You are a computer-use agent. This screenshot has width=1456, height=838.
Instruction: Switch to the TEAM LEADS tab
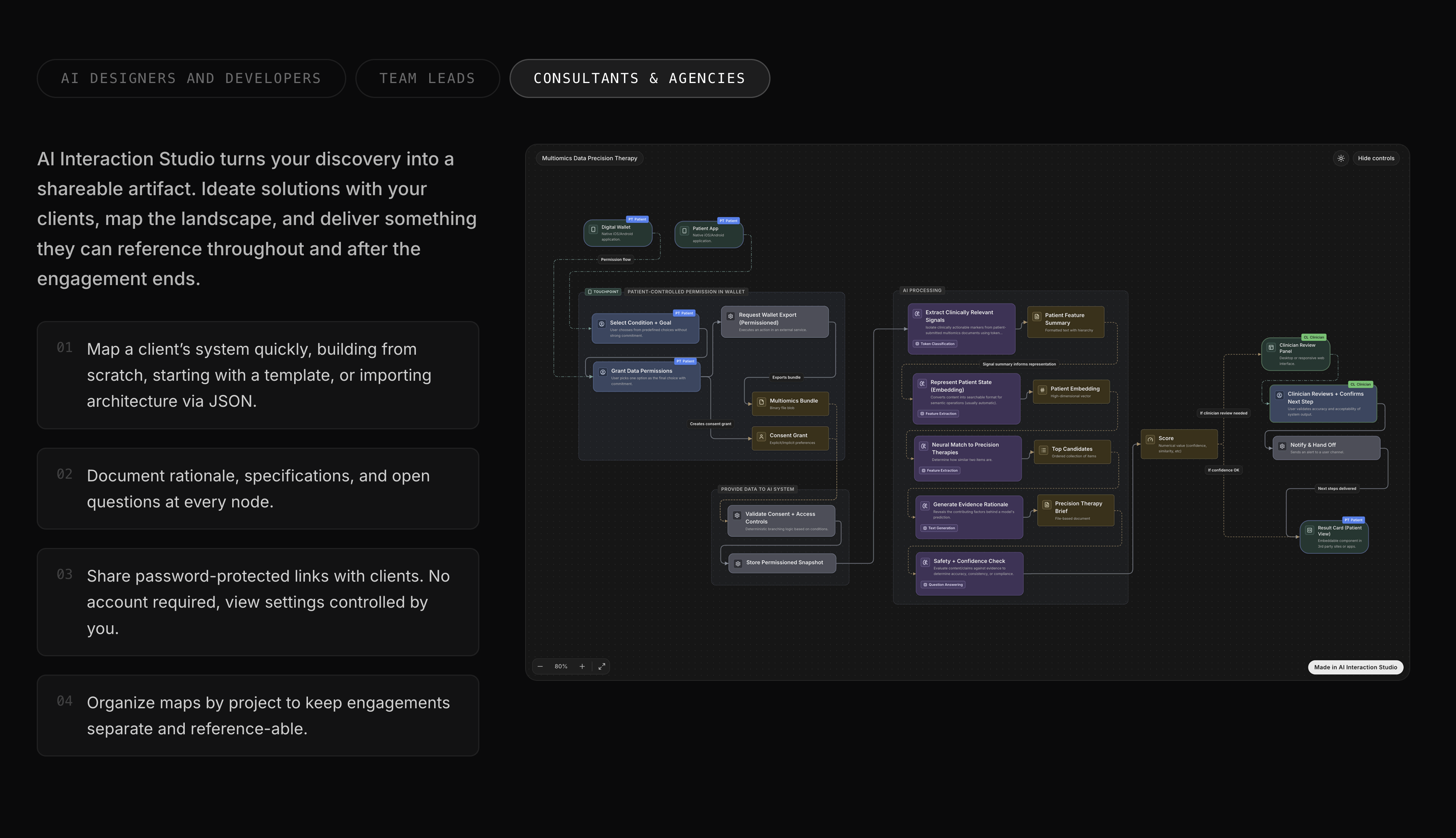click(427, 78)
